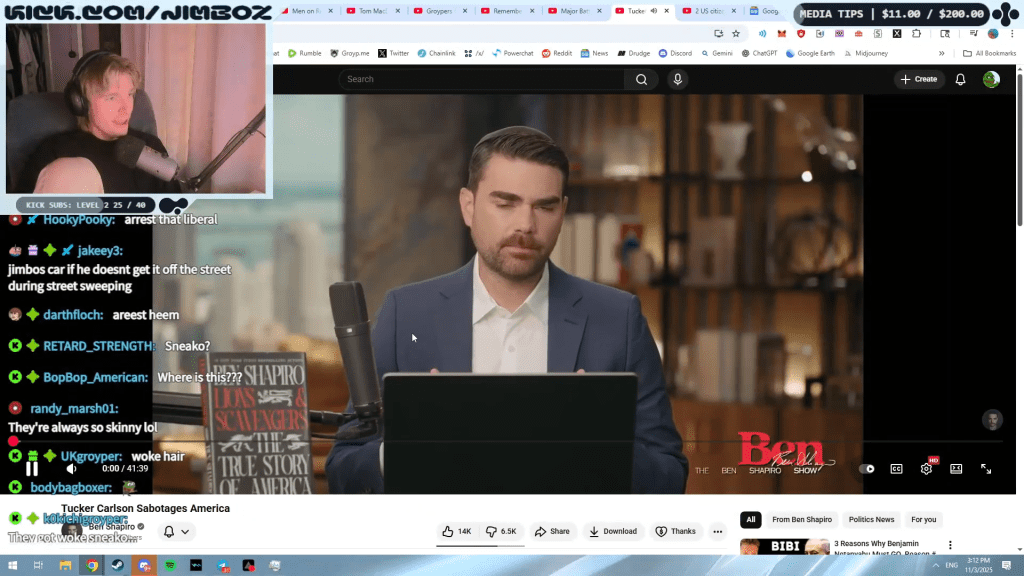
Task: Enter fullscreen on the video player
Action: [x=988, y=468]
